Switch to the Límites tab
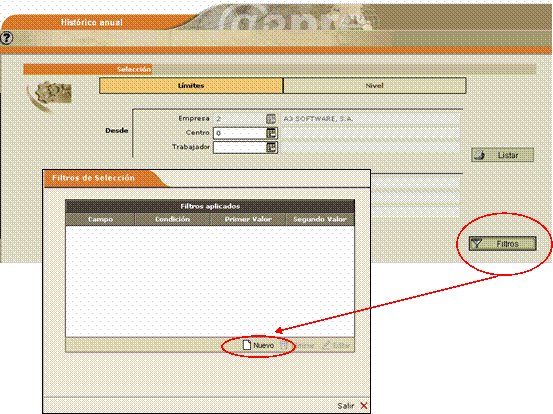 [191, 86]
